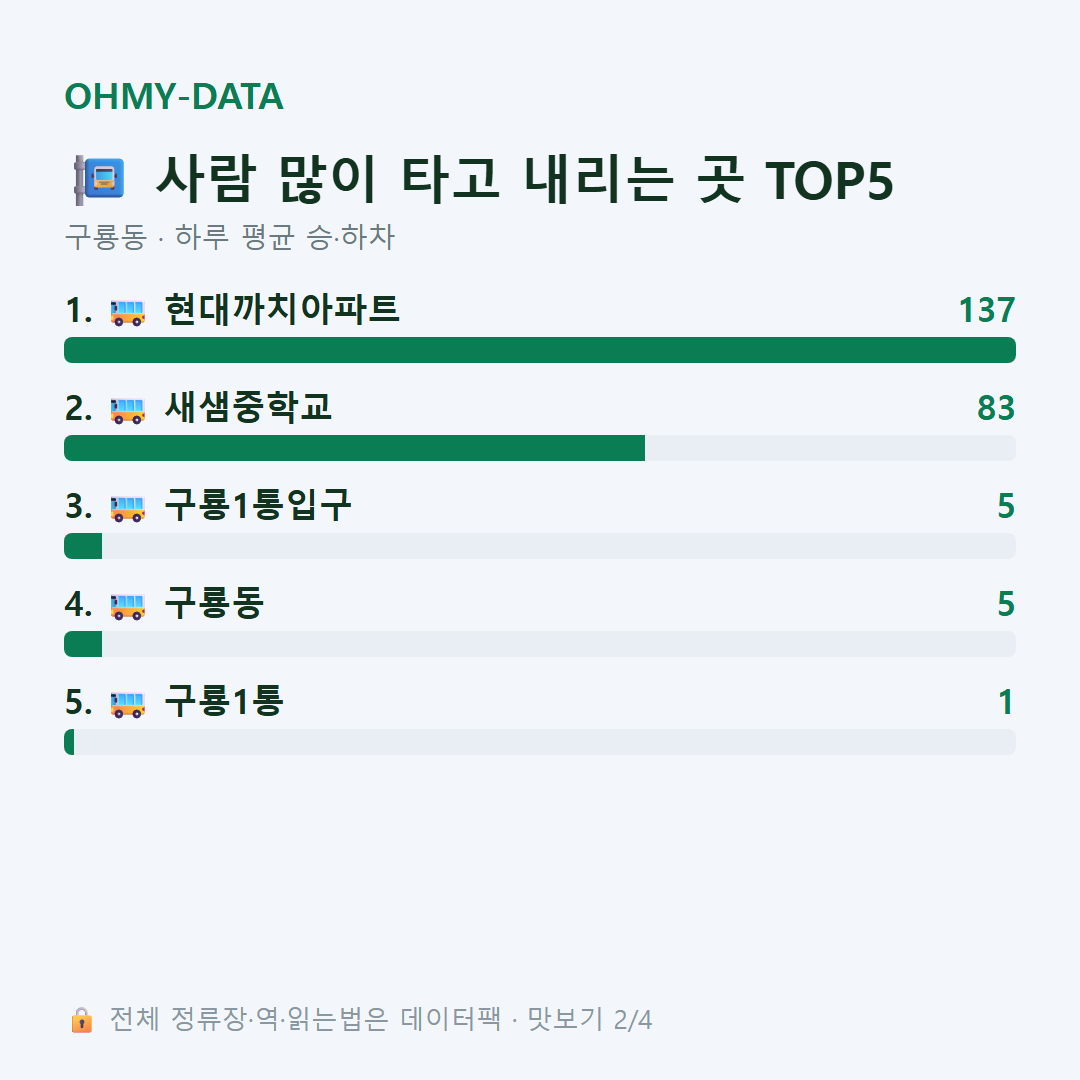Viewport: 1080px width, 1080px height.
Task: Click the subtitle 구룡동 하루 평균 승·하차
Action: (x=229, y=237)
